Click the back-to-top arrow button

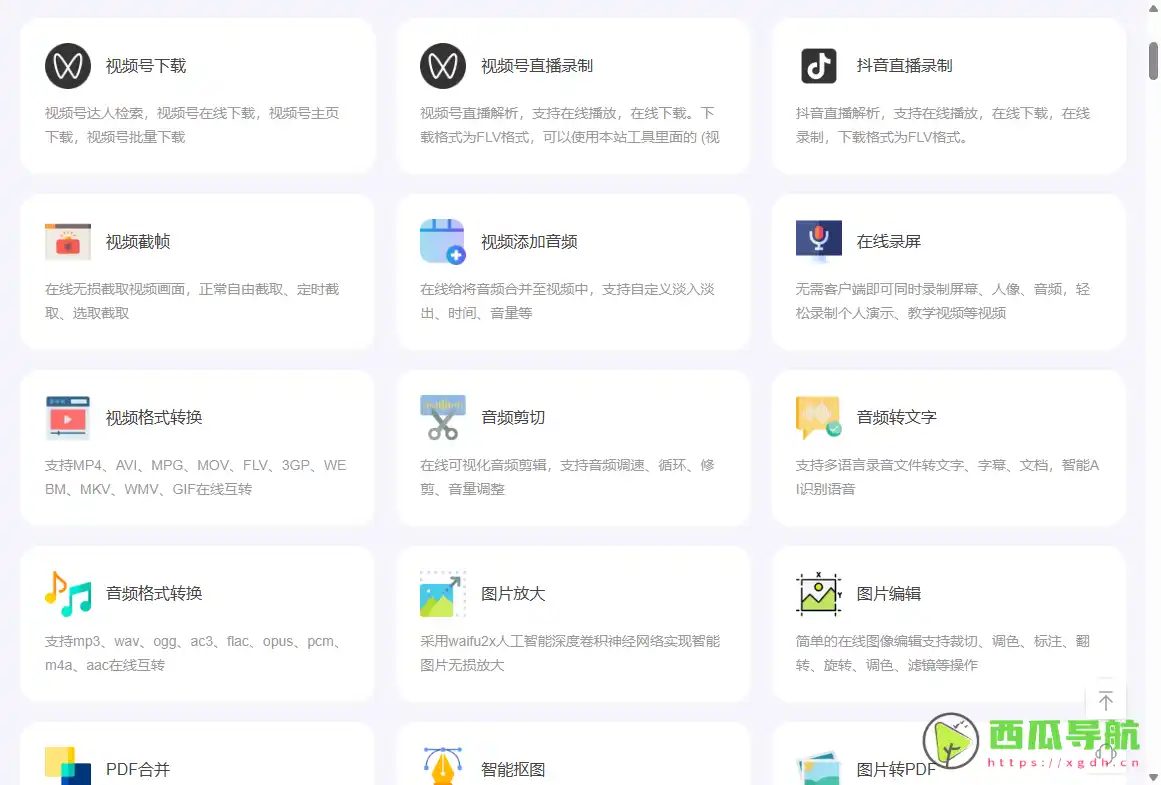(1106, 700)
